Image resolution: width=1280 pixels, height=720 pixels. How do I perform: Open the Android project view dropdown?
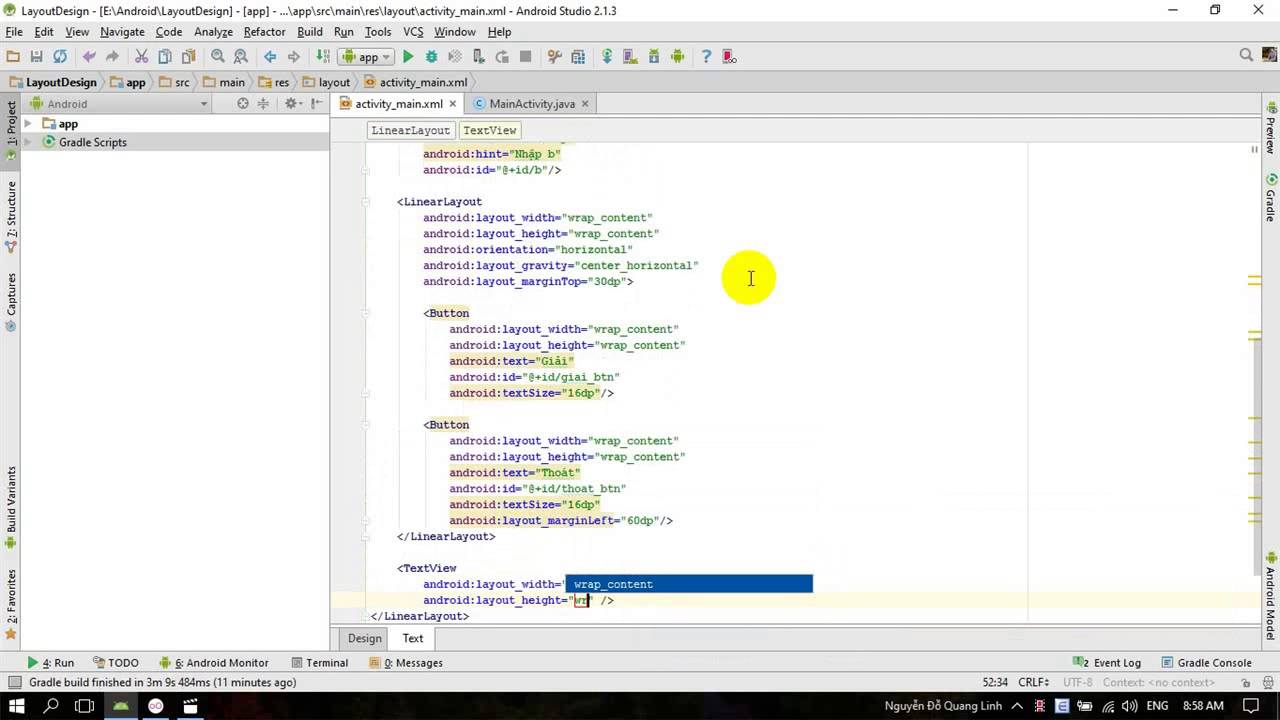pyautogui.click(x=119, y=103)
